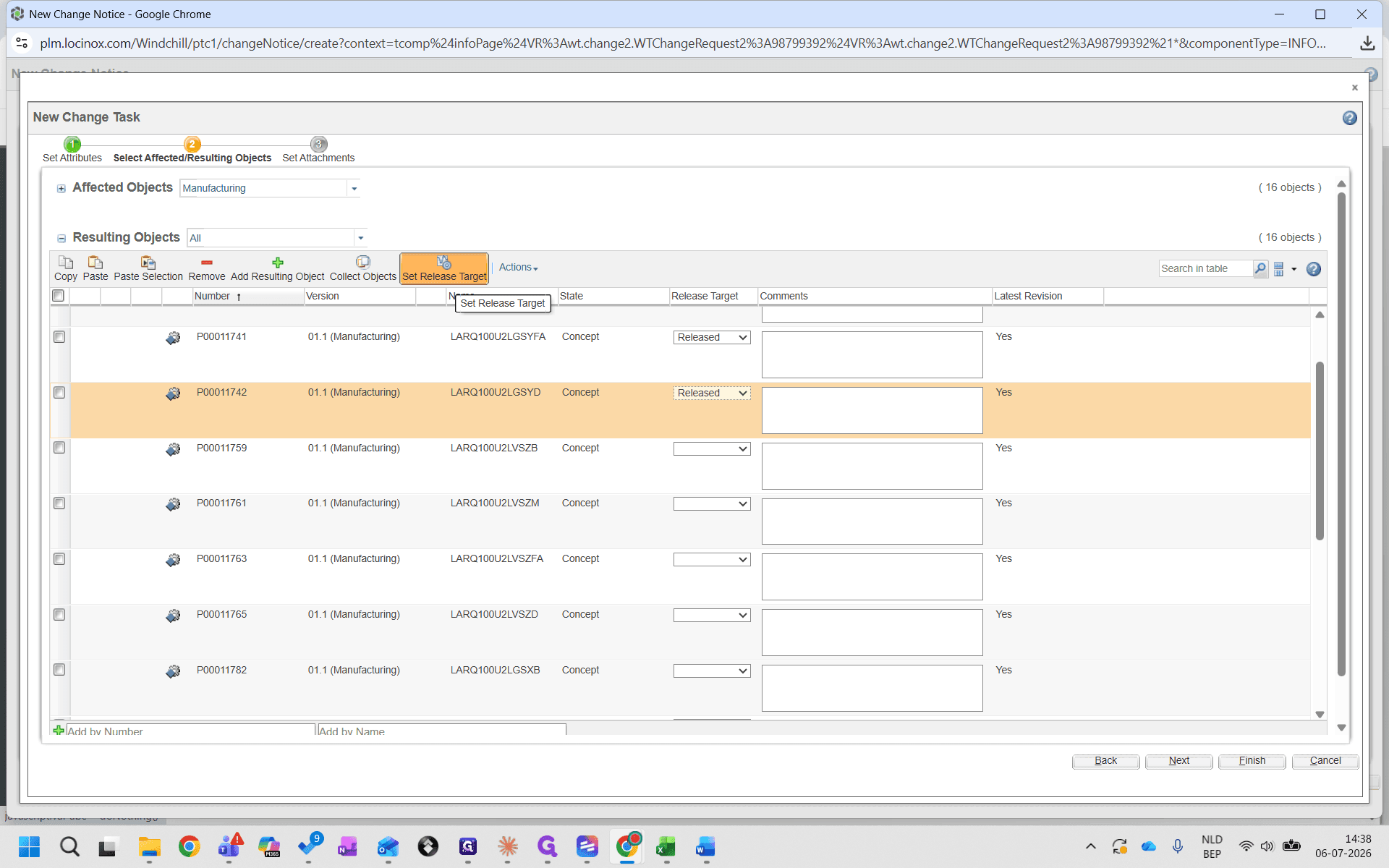Expand the Affected Objects section
The image size is (1389, 868).
(x=61, y=189)
